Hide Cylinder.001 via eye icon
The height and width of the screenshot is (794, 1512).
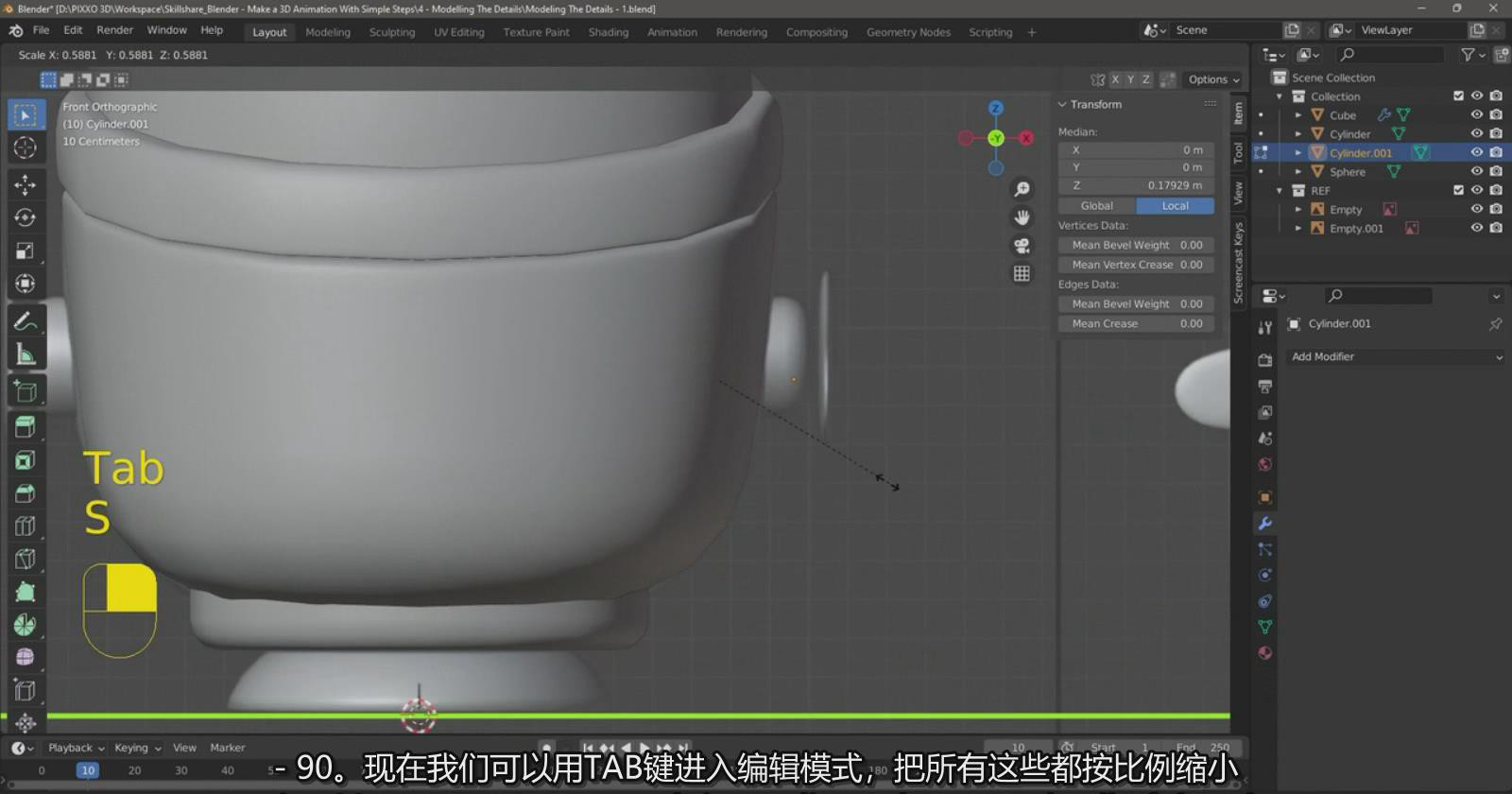pyautogui.click(x=1477, y=152)
